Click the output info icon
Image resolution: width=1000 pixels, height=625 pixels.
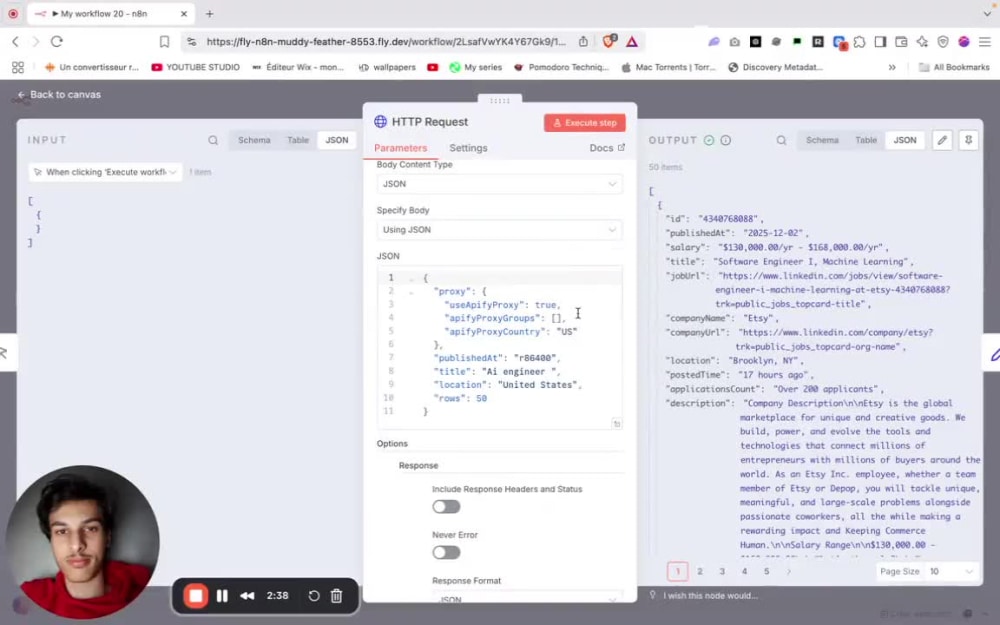coord(726,140)
